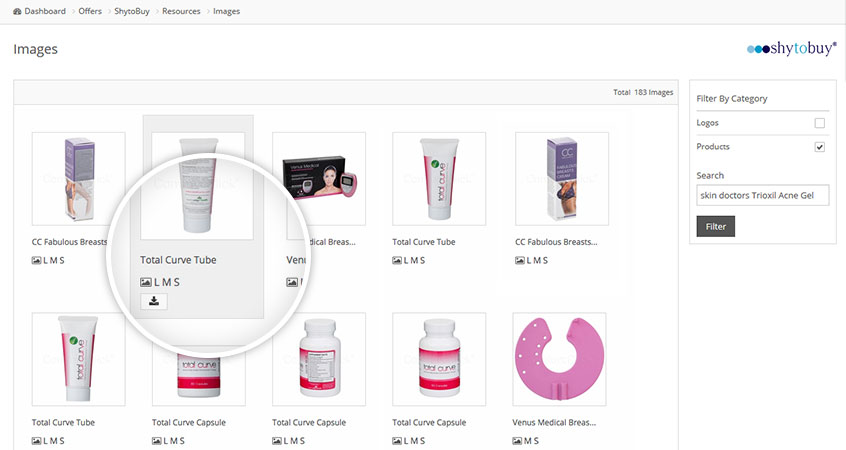
Task: Select size M in magnified Total Curve Tube card
Action: (167, 282)
